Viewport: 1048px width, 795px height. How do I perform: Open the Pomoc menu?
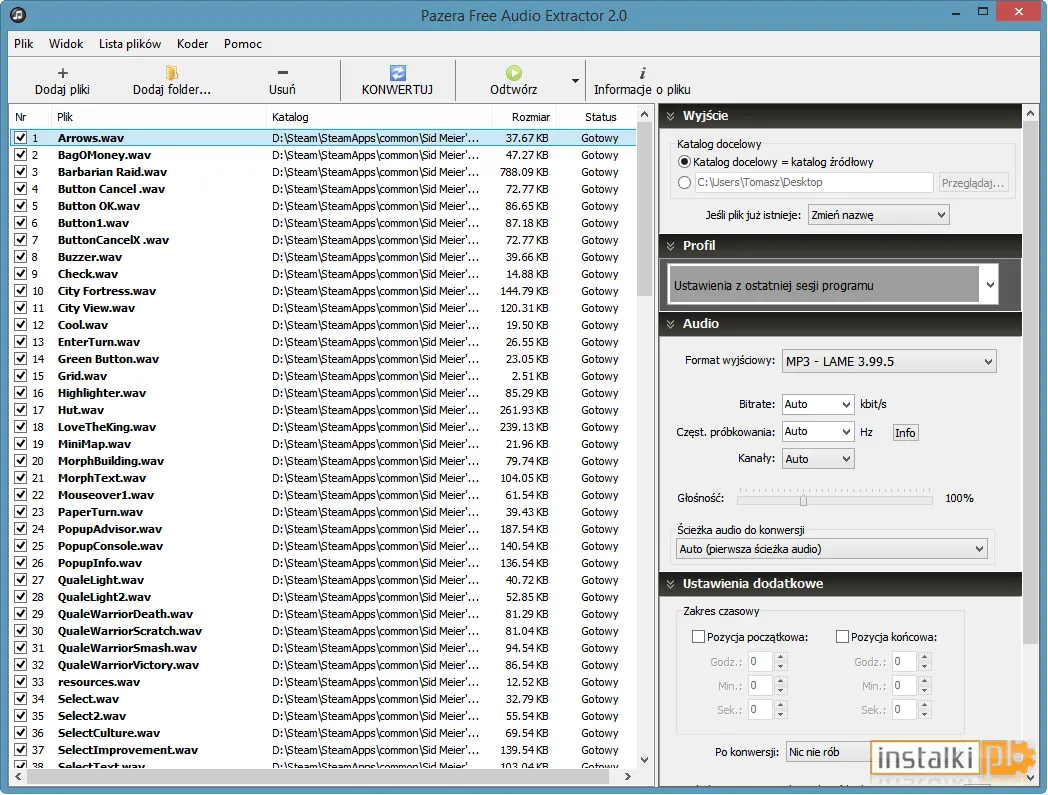[x=243, y=43]
